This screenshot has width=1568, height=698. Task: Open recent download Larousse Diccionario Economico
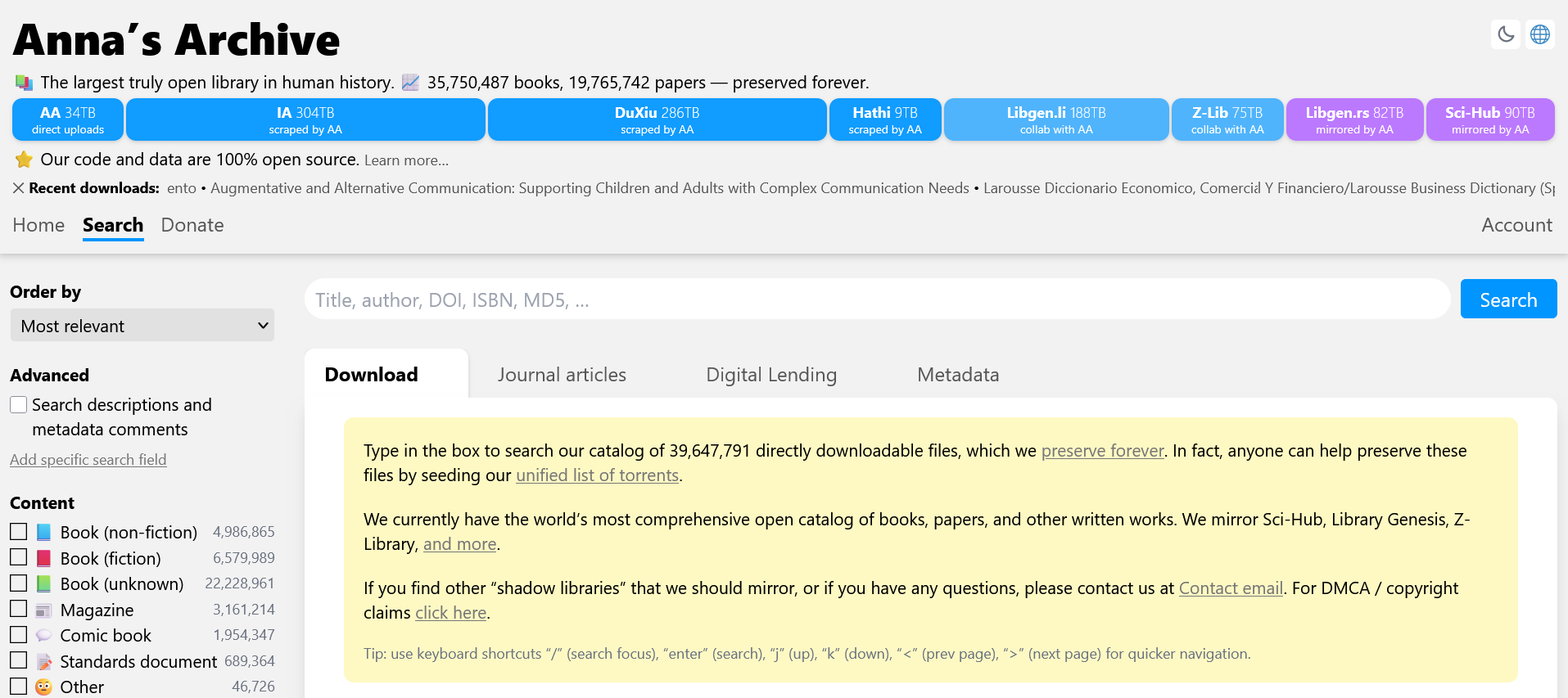tap(1269, 188)
